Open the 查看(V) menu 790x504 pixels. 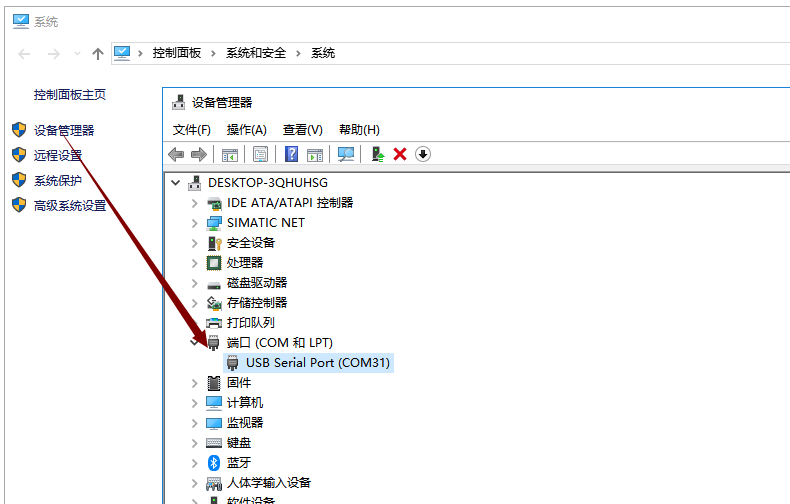[x=302, y=130]
